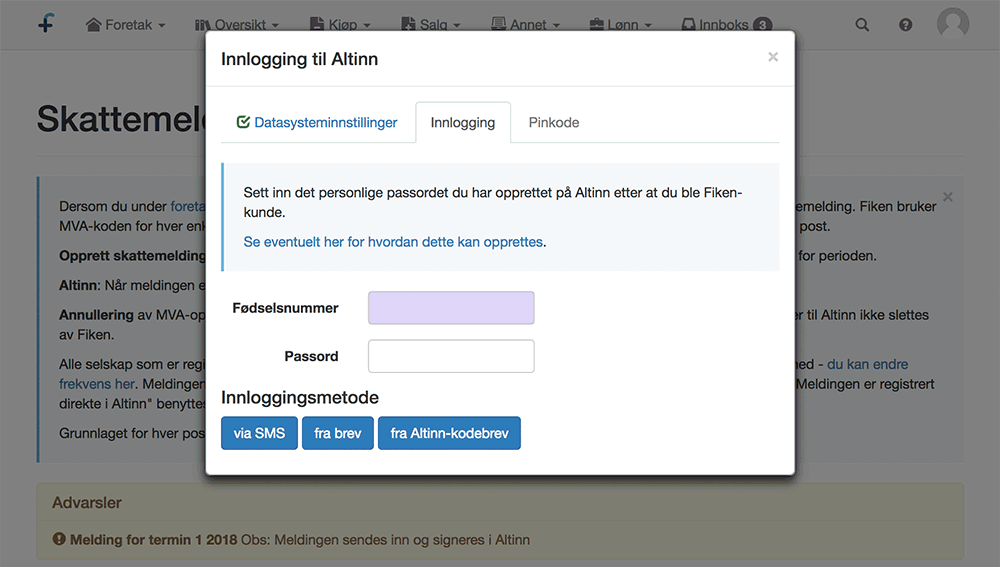1000x567 pixels.
Task: Click checkmark icon beside Datasysteminnstillinger
Action: tap(243, 122)
